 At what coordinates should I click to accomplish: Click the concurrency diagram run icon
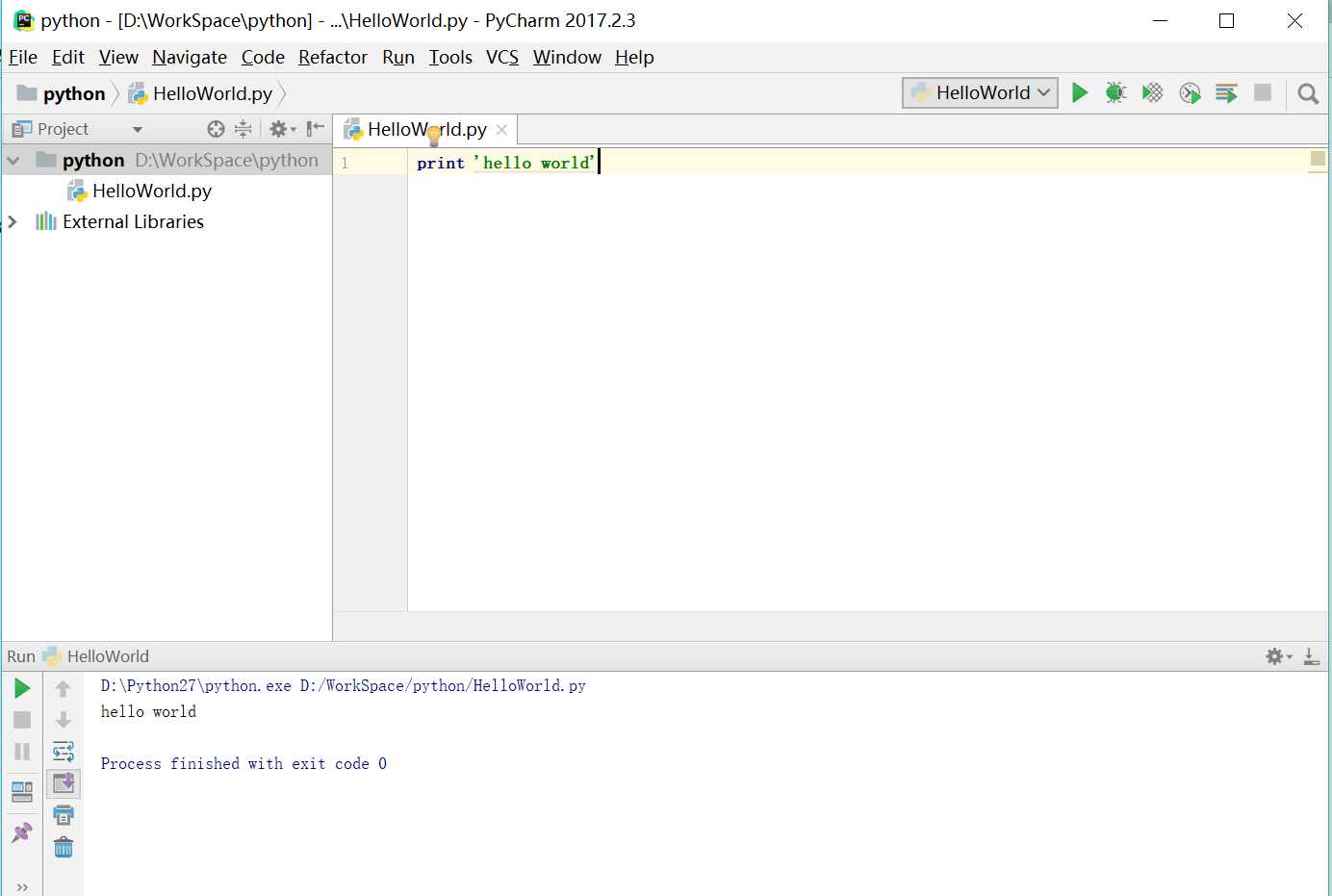[x=1226, y=92]
